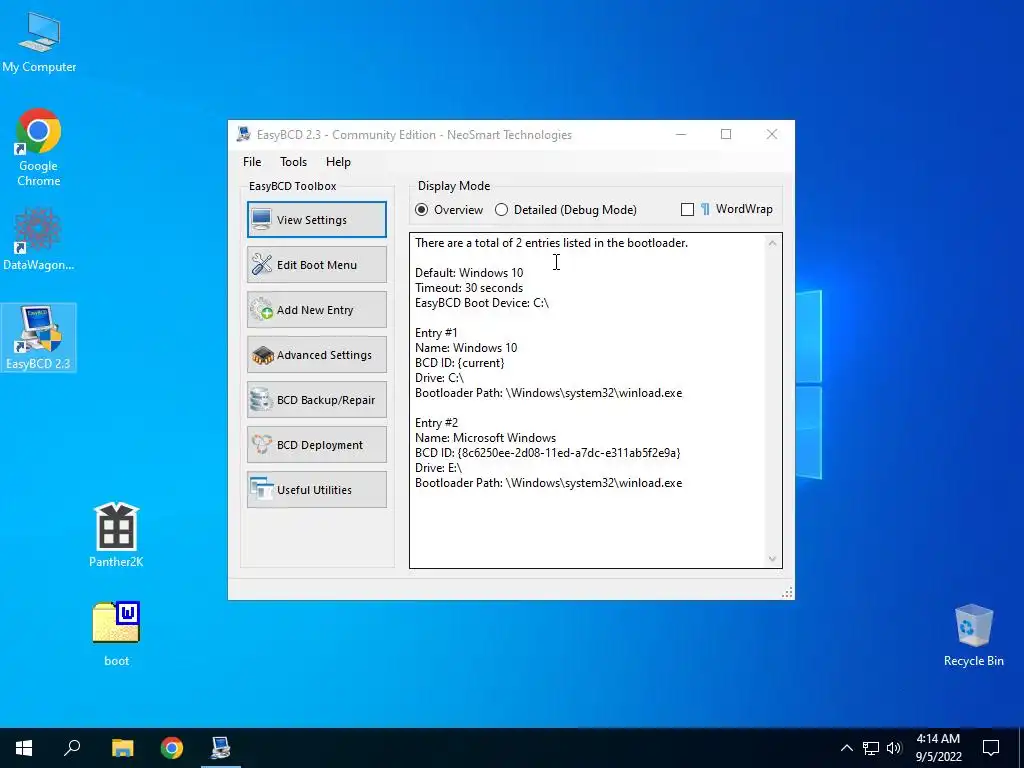
Task: Open Advanced Settings page
Action: tap(317, 355)
